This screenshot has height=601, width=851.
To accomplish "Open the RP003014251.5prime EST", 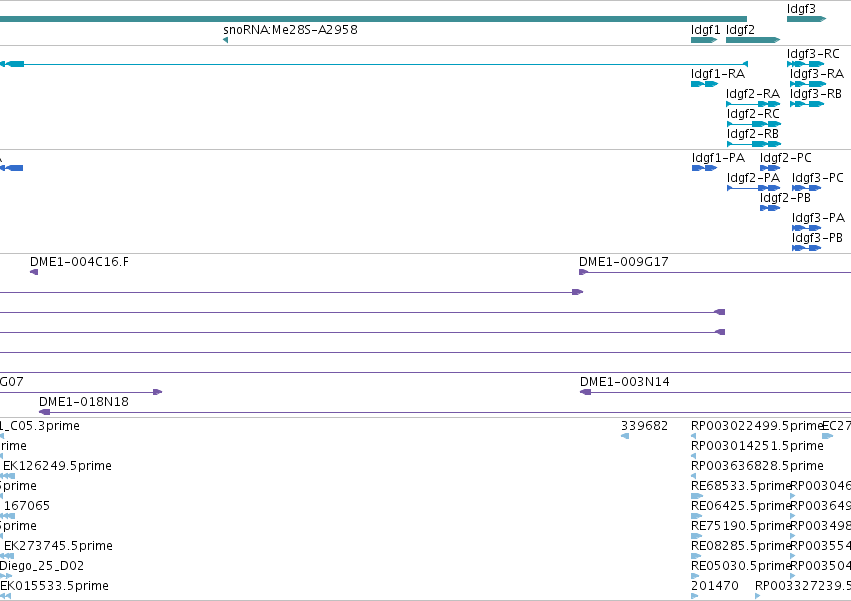I will click(x=757, y=446).
